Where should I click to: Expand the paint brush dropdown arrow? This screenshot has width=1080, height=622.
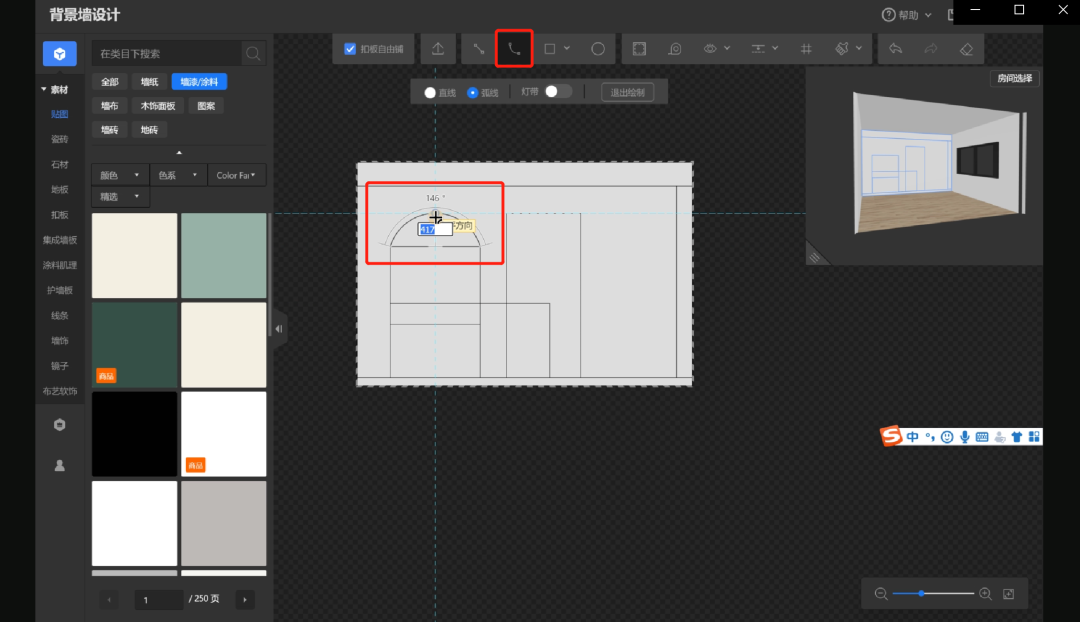[x=858, y=49]
